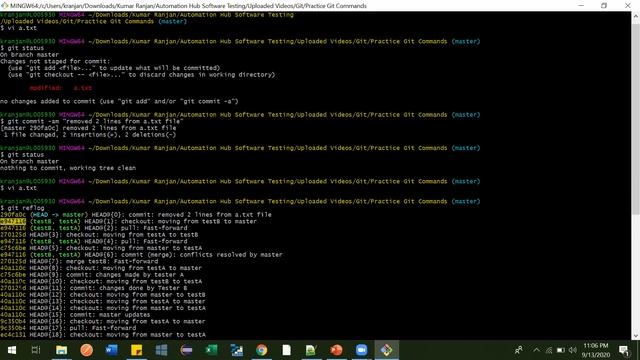The image size is (640, 360).
Task: Open the Eclipse icon in the taskbar
Action: pos(187,350)
